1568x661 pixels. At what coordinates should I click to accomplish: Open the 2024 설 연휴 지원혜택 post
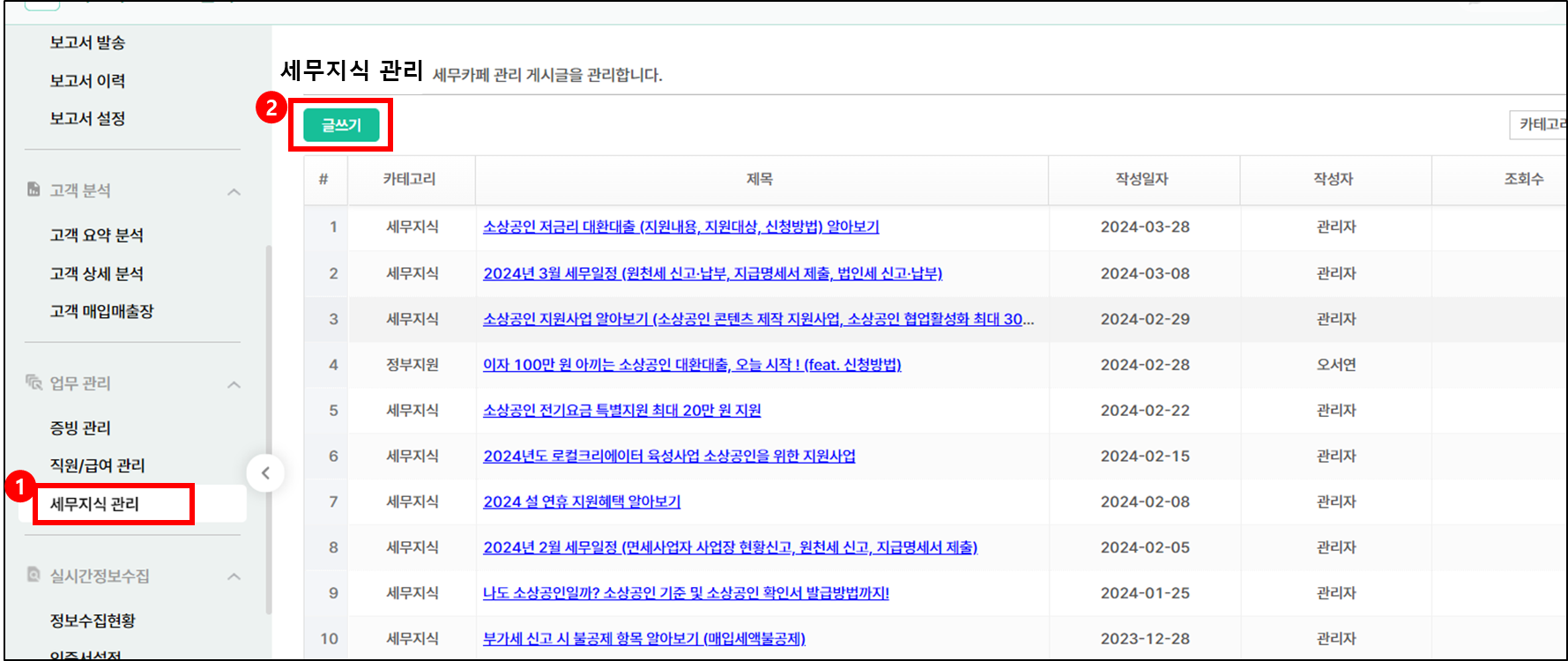tap(582, 501)
